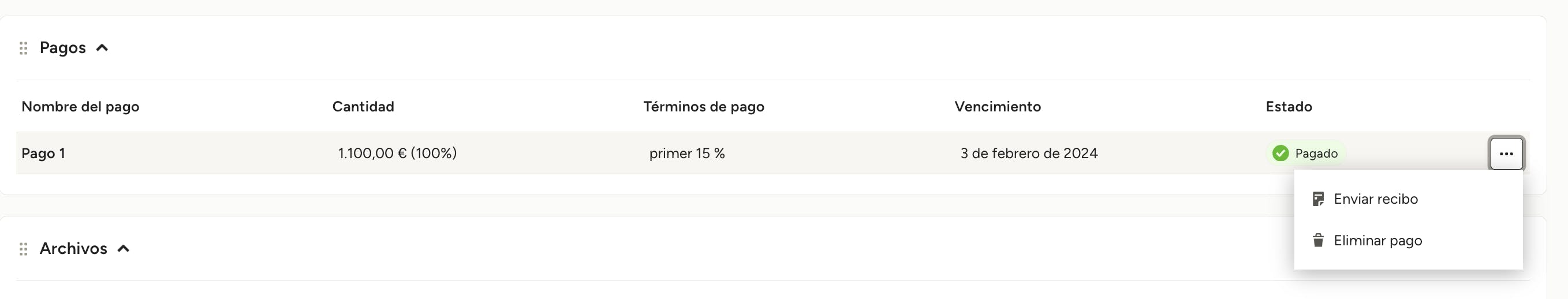Choose the Eliminar pago menu text

click(1377, 241)
